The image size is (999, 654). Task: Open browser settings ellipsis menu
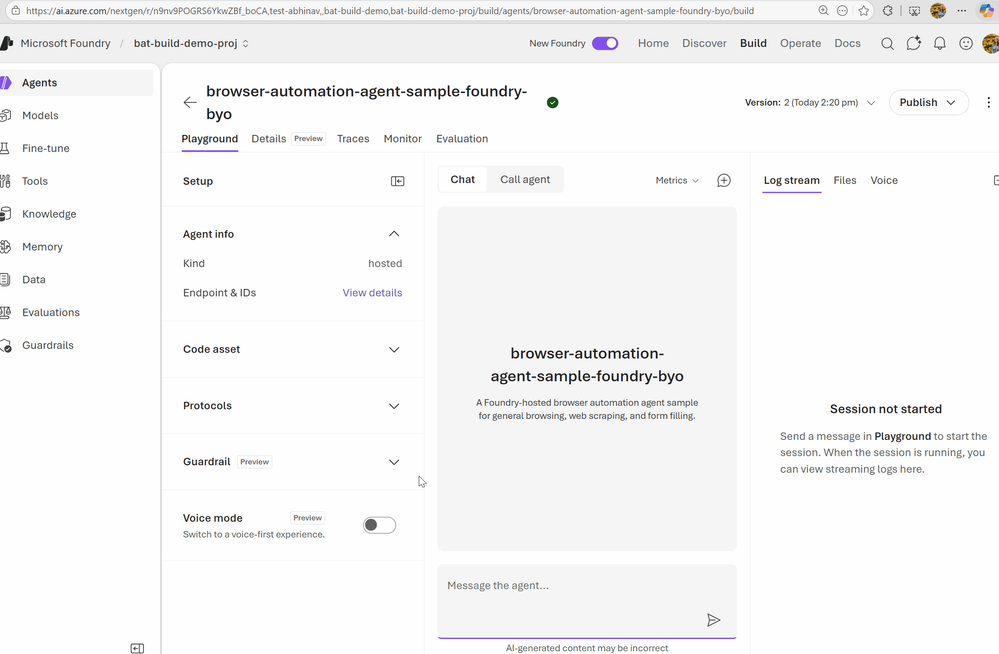pos(962,11)
